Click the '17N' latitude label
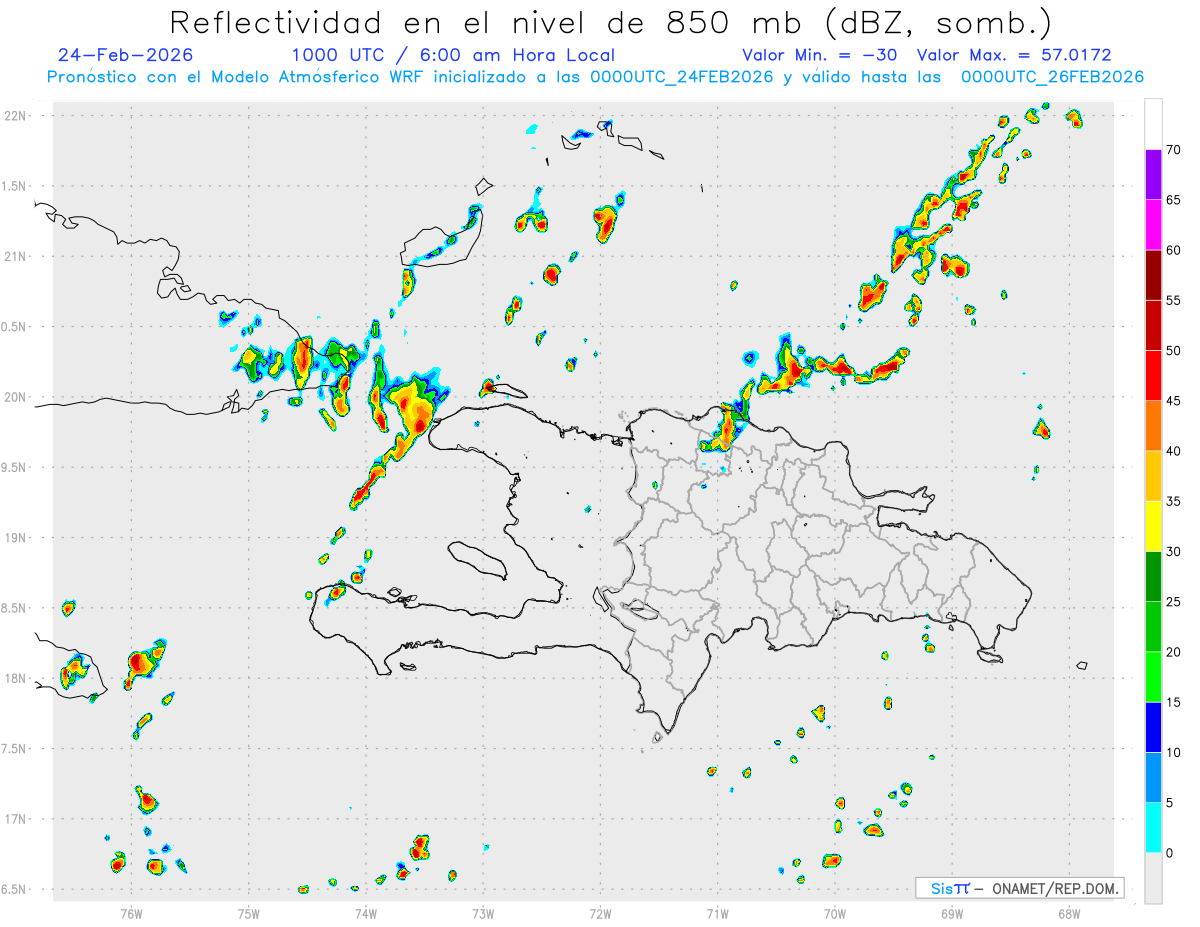Viewport: 1200px width, 927px height. click(x=15, y=820)
